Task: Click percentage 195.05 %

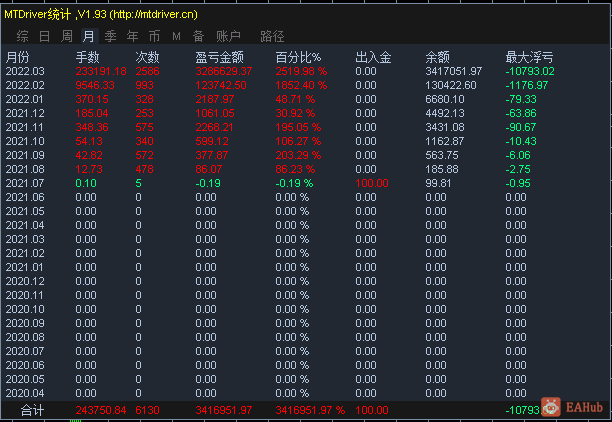Action: 298,127
